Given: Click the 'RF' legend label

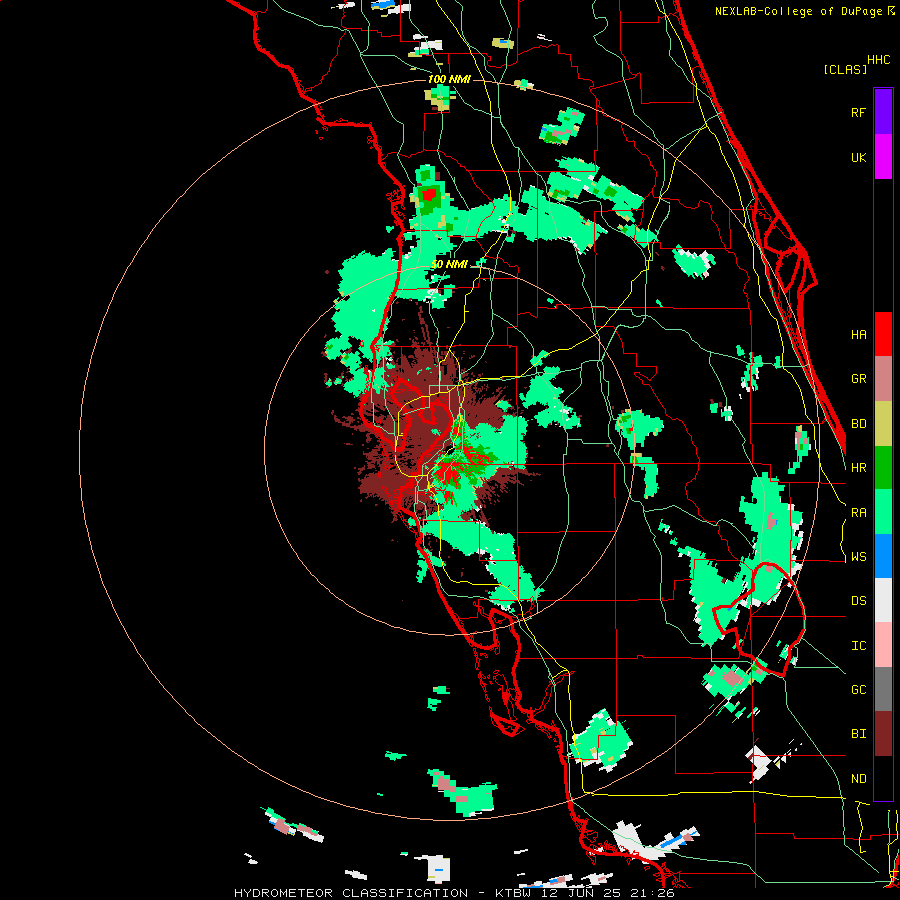Looking at the screenshot, I should 858,112.
